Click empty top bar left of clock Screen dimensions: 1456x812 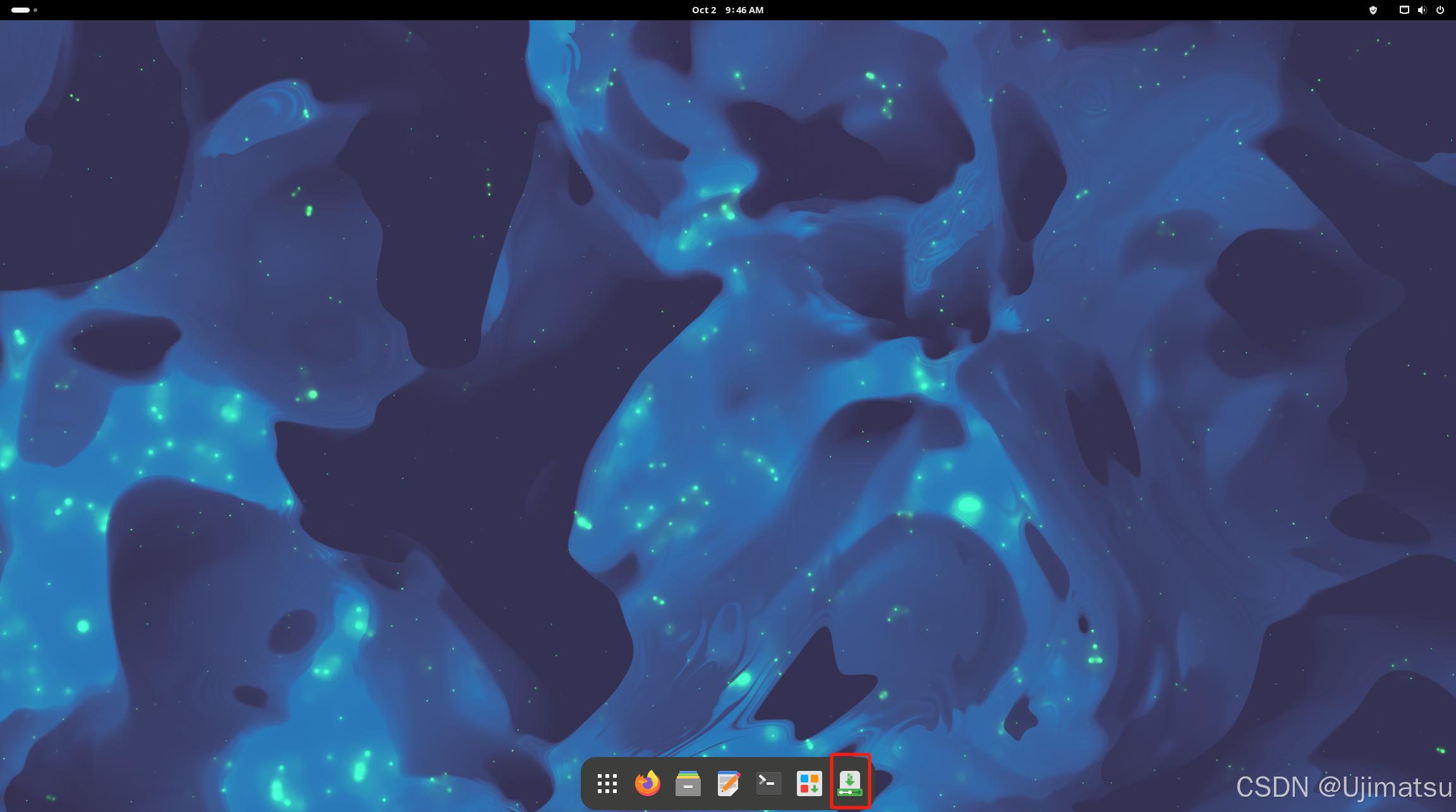point(379,10)
